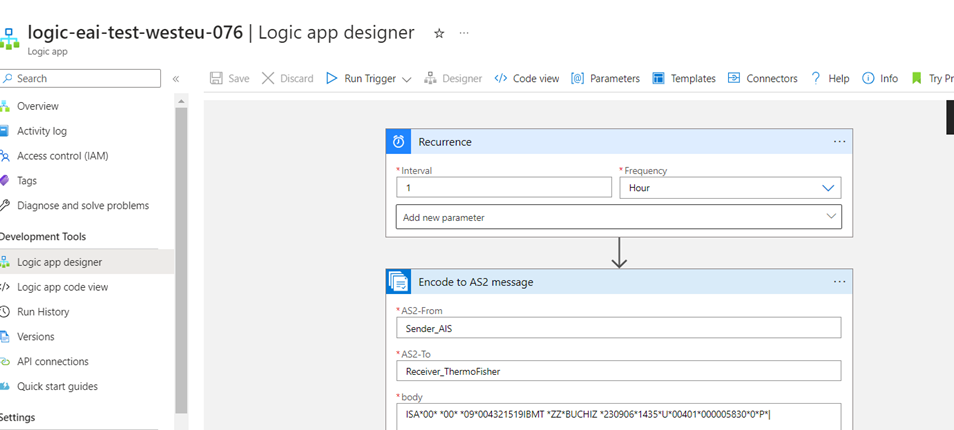Click the Discard toolbar button
The height and width of the screenshot is (430, 954).
pos(287,78)
